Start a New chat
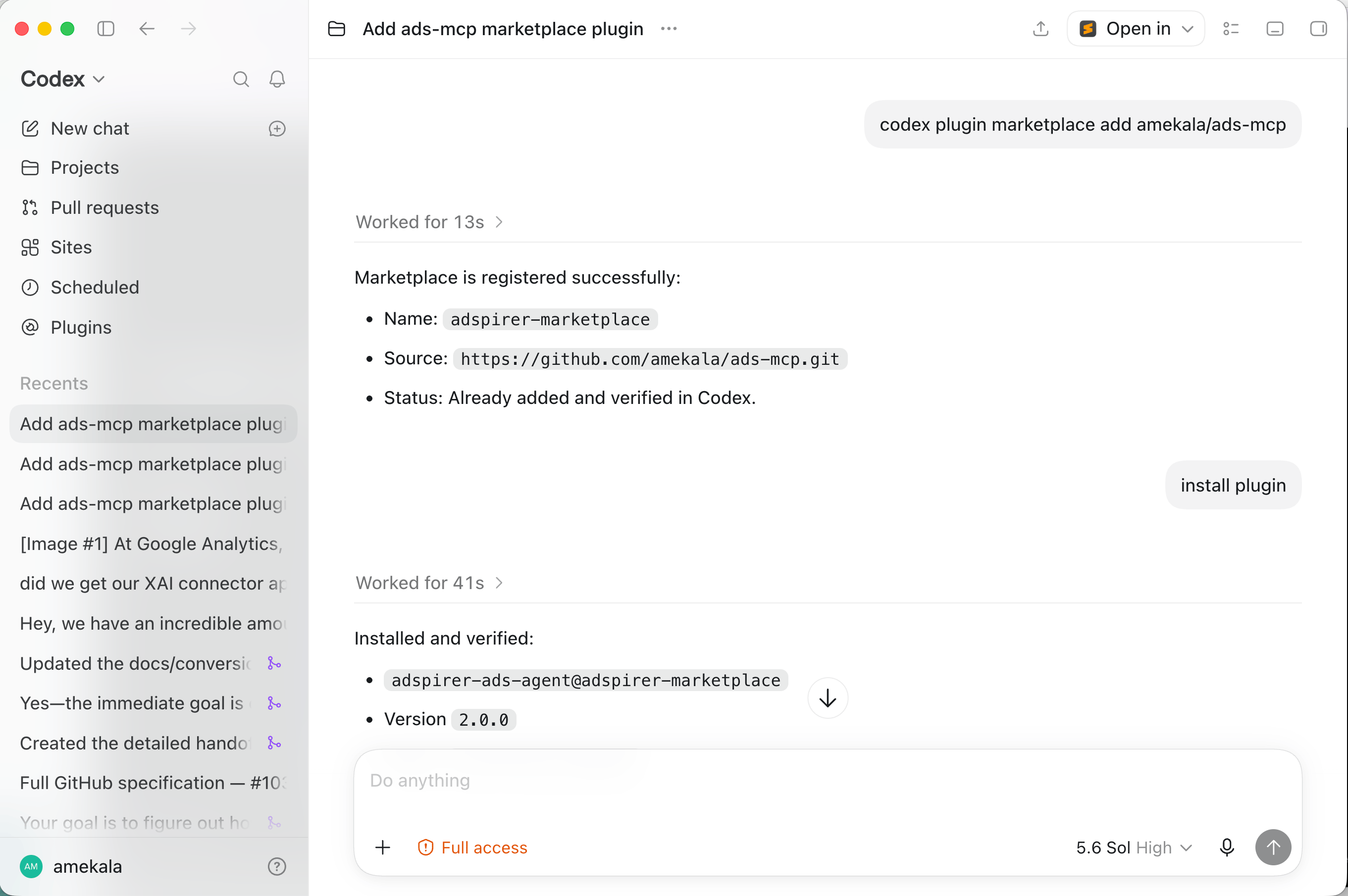The height and width of the screenshot is (896, 1348). pos(90,129)
